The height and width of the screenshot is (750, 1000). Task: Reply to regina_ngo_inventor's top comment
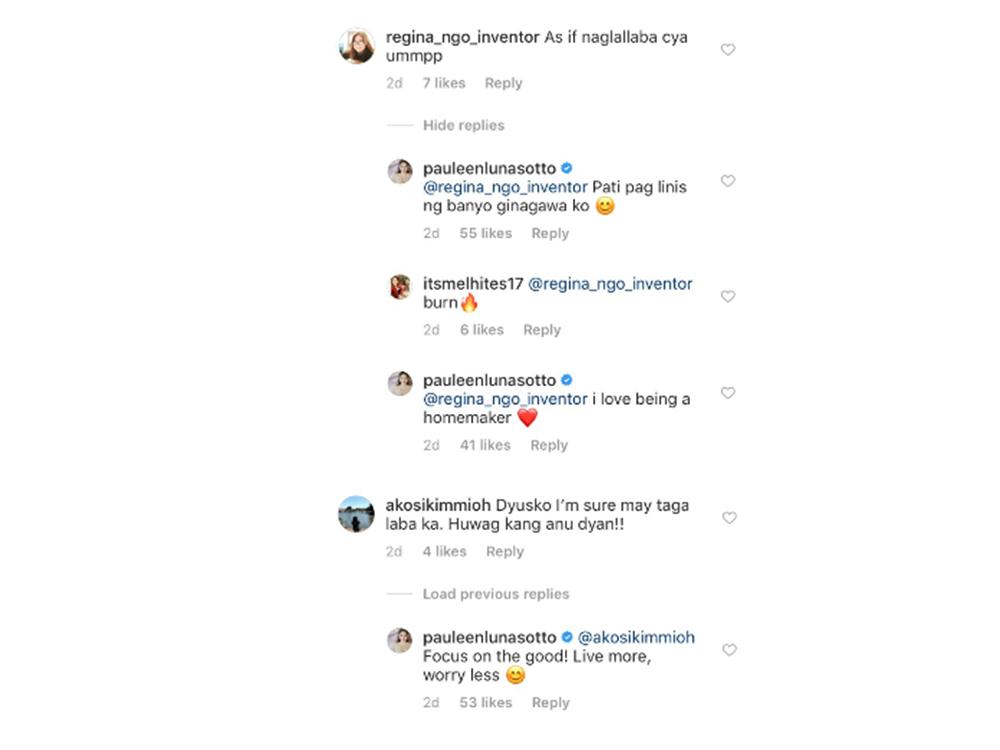point(503,83)
